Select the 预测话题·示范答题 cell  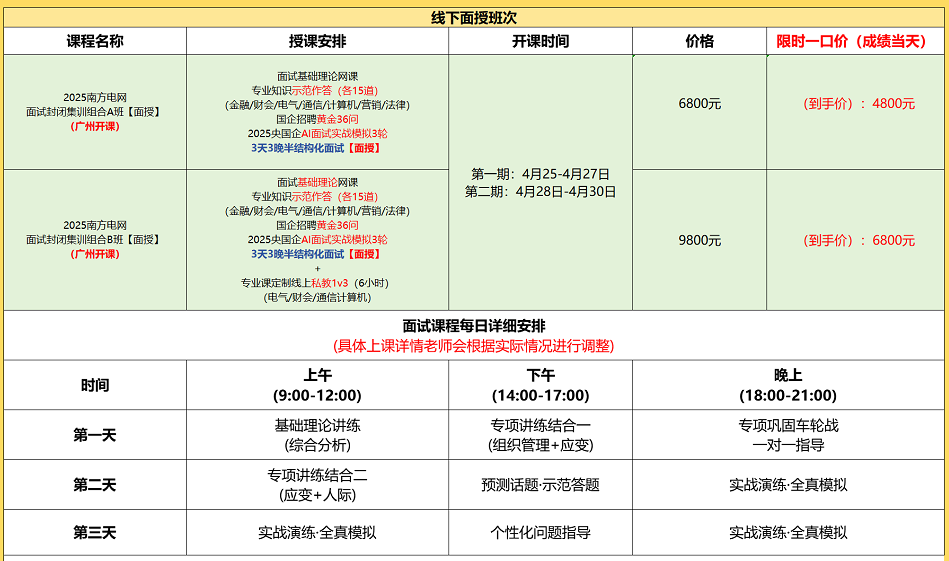point(540,484)
